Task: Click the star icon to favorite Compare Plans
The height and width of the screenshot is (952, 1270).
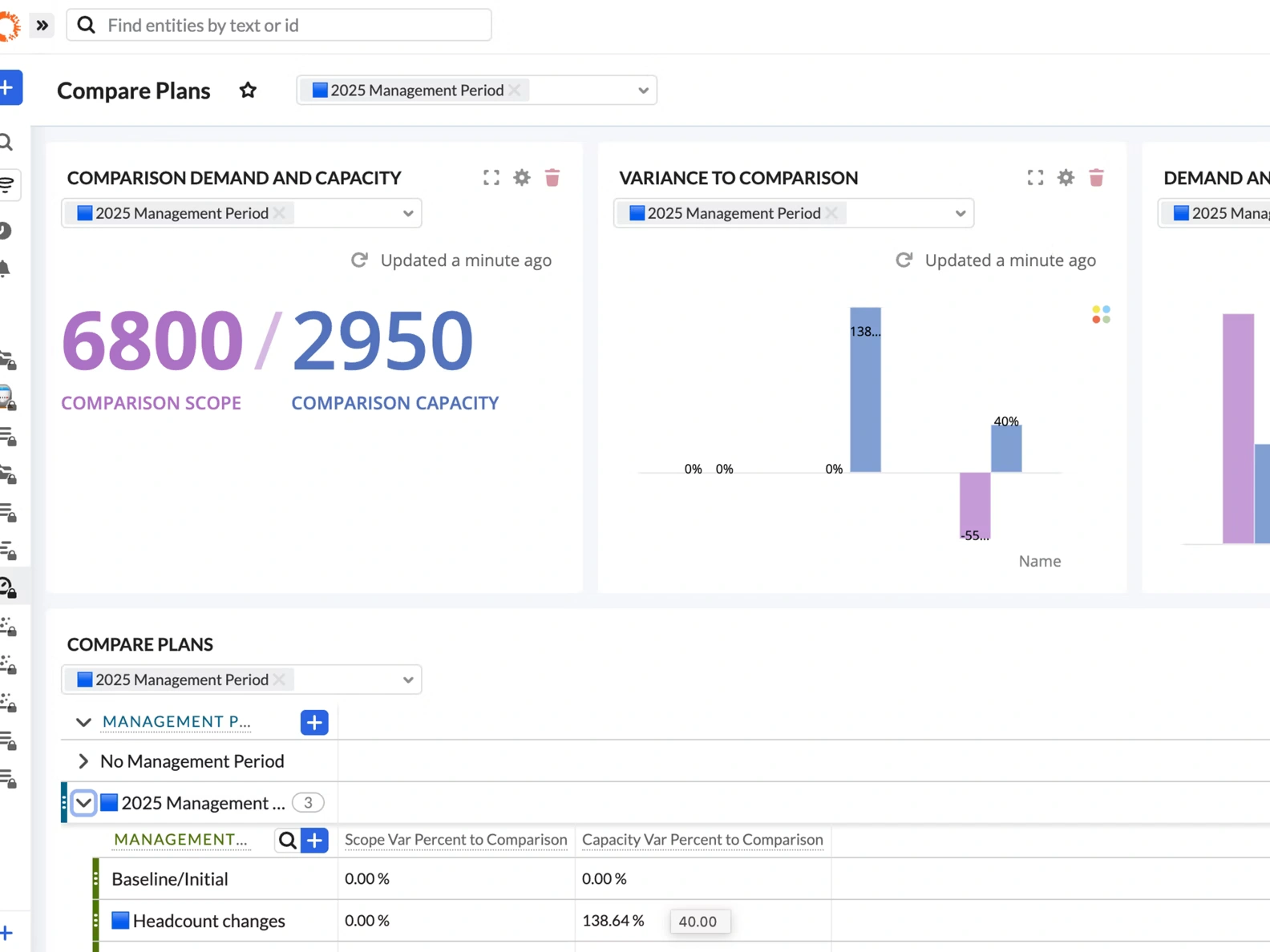Action: [248, 91]
